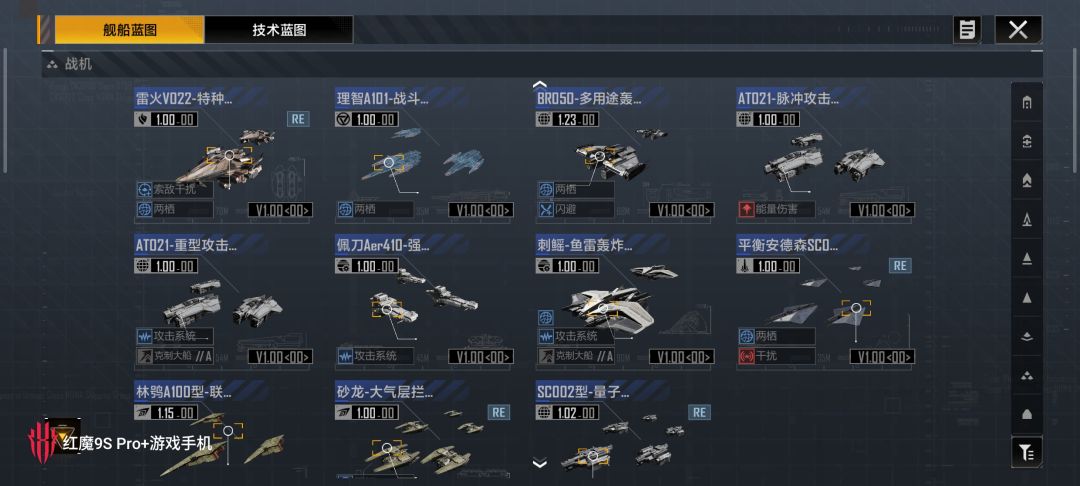Select the dome-shaped category icon above the filter
The width and height of the screenshot is (1080, 486).
click(x=1026, y=414)
